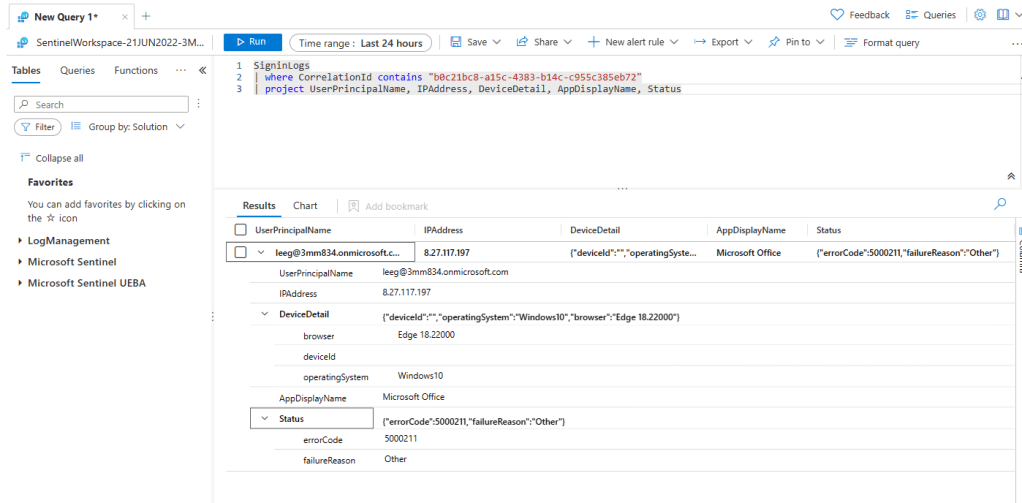Collapse the query editor with double chevron
The image size is (1022, 503).
pos(1011,176)
